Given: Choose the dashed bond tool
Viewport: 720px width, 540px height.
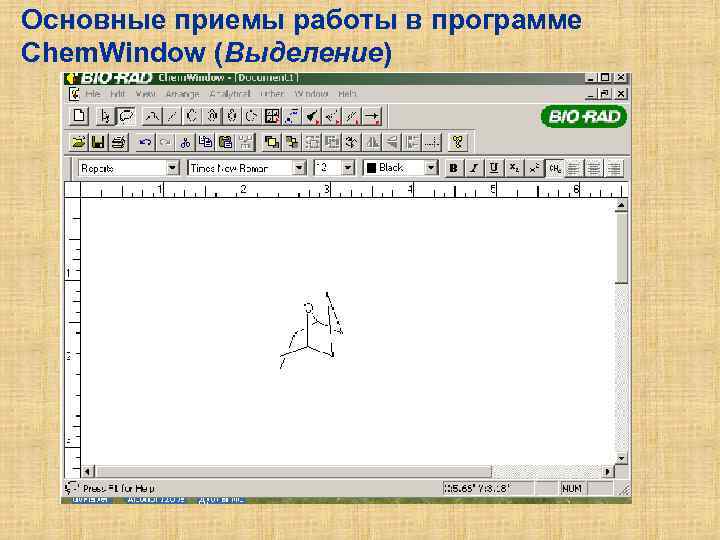Looking at the screenshot, I should click(x=332, y=116).
